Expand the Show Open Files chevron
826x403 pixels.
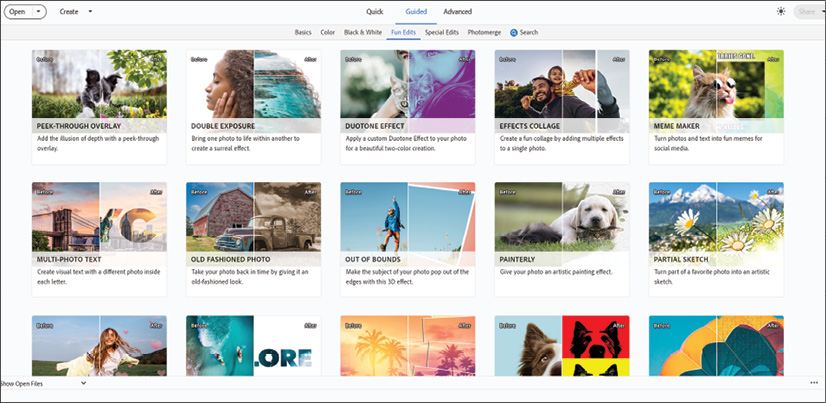click(83, 383)
